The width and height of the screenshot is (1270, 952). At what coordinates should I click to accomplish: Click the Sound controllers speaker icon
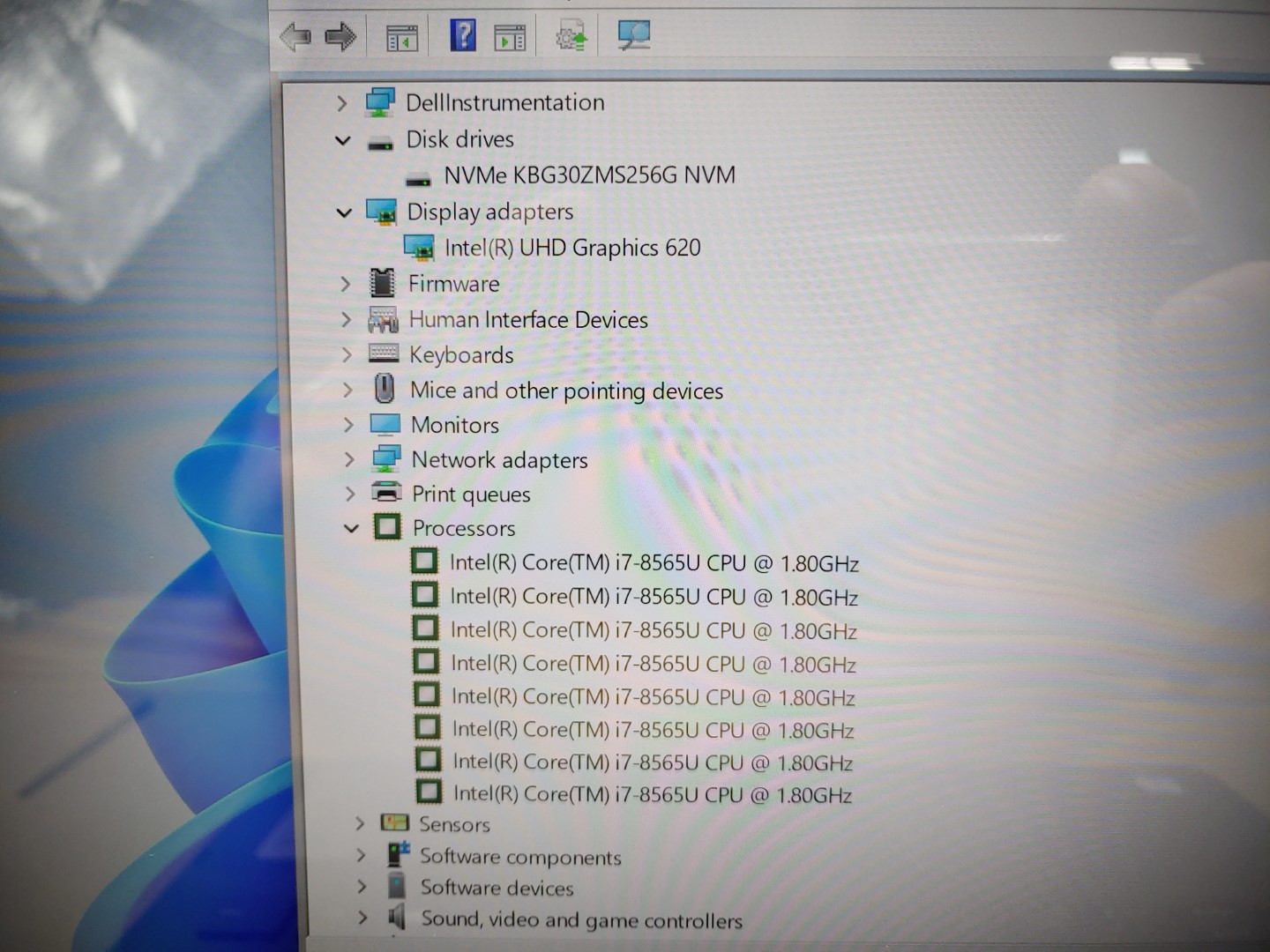click(398, 918)
